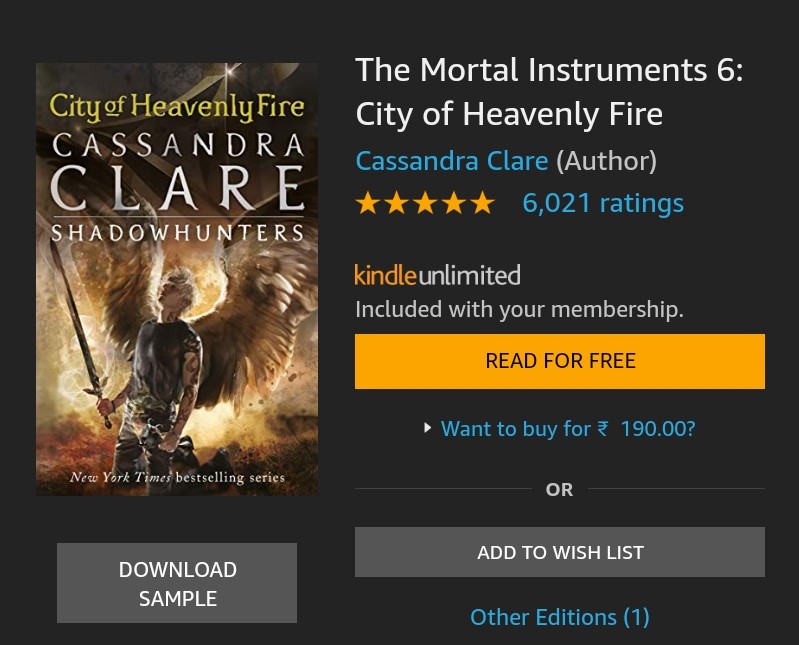Click the second gold rating star
The image size is (799, 645).
[x=396, y=203]
